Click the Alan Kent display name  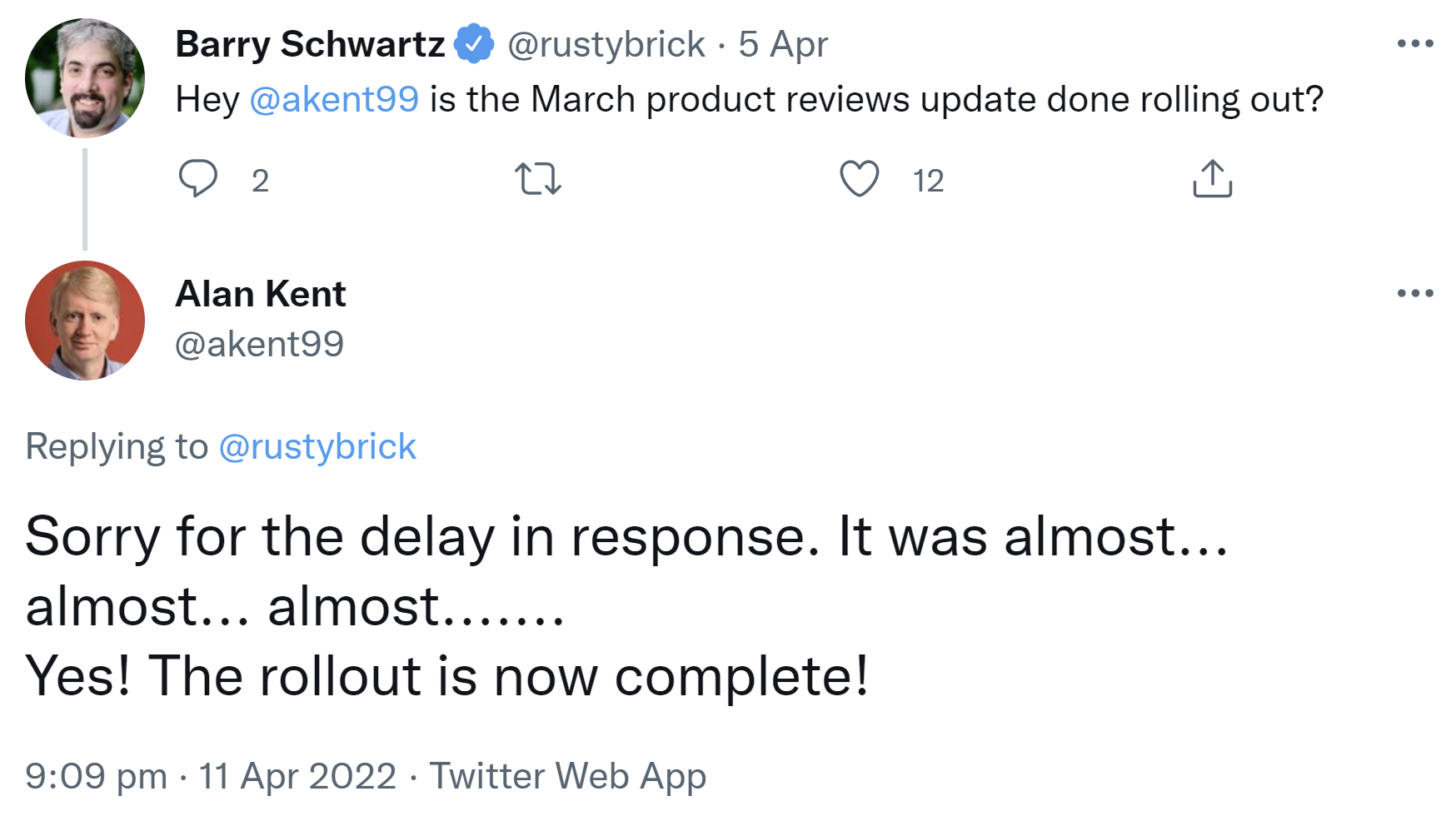click(260, 292)
